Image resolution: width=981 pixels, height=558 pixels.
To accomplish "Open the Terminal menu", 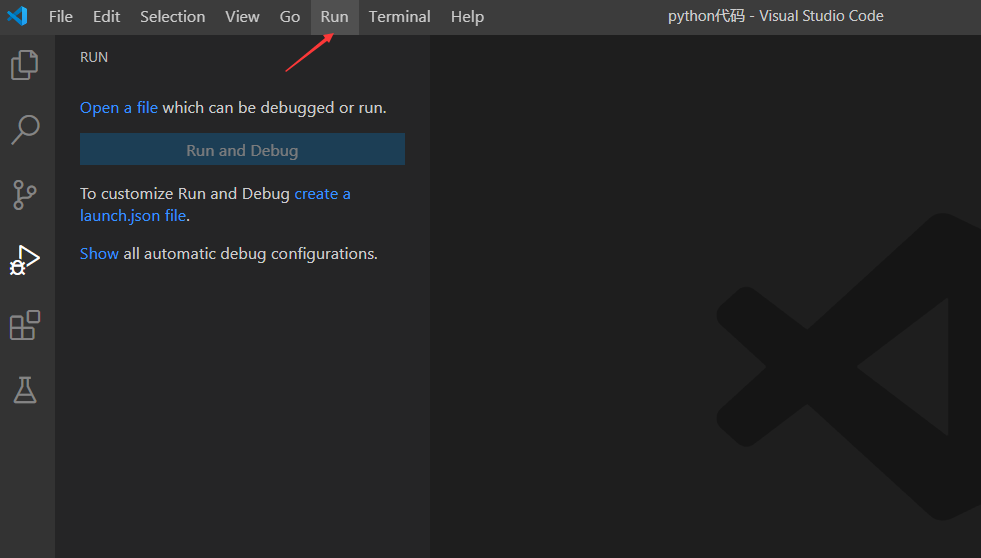I will 399,17.
